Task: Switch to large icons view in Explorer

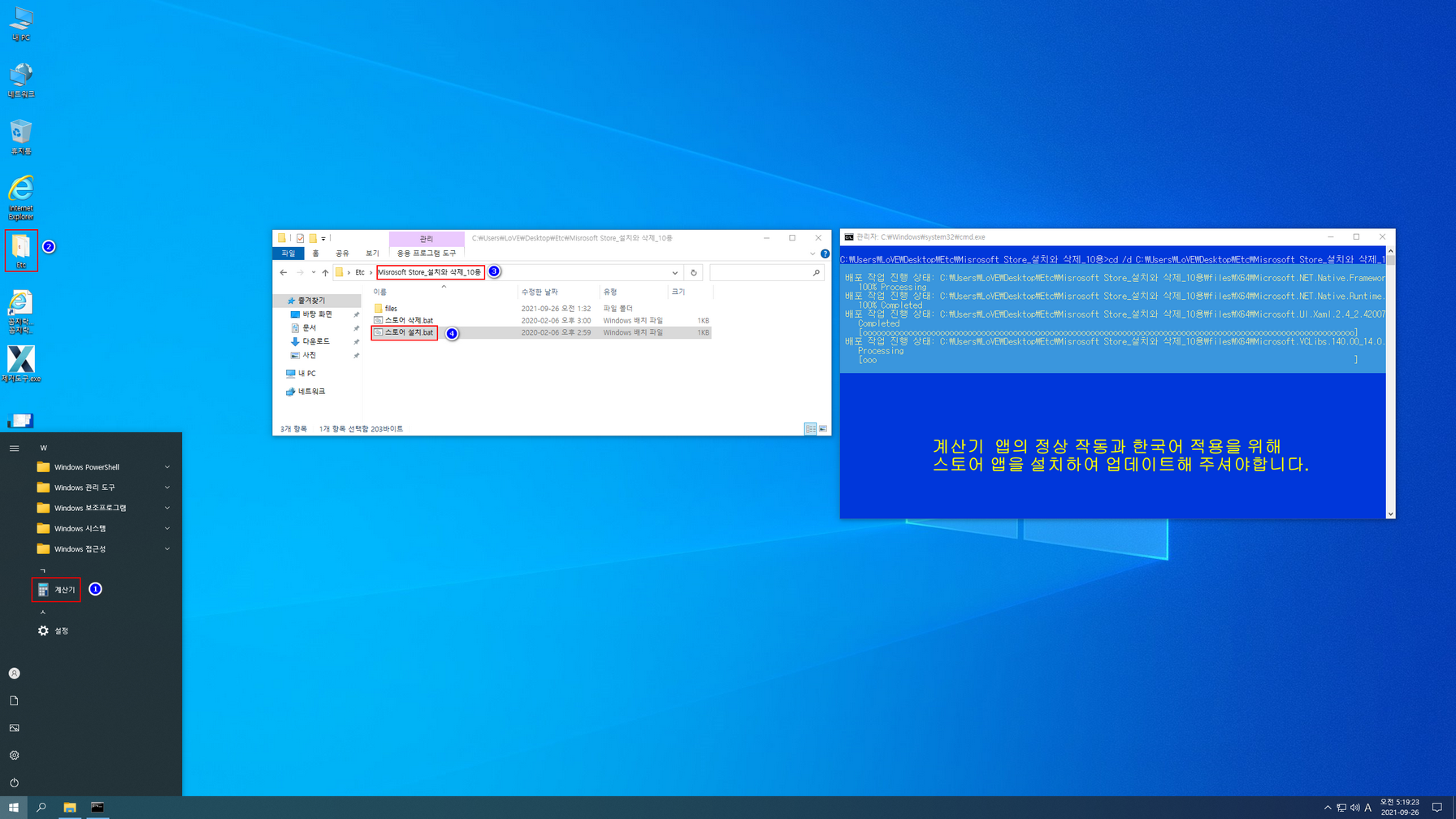Action: pyautogui.click(x=823, y=429)
